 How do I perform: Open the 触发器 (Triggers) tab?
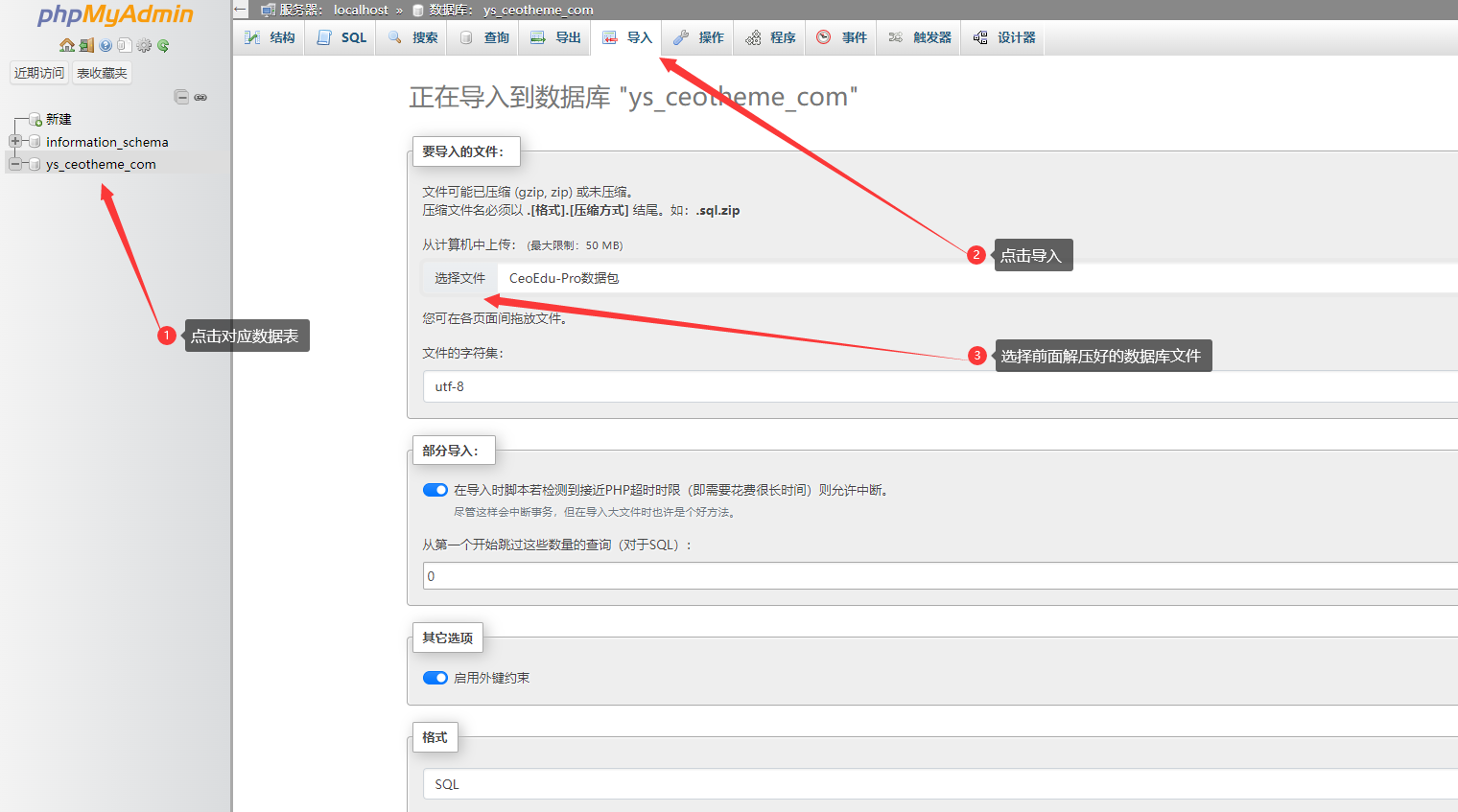pyautogui.click(x=919, y=37)
